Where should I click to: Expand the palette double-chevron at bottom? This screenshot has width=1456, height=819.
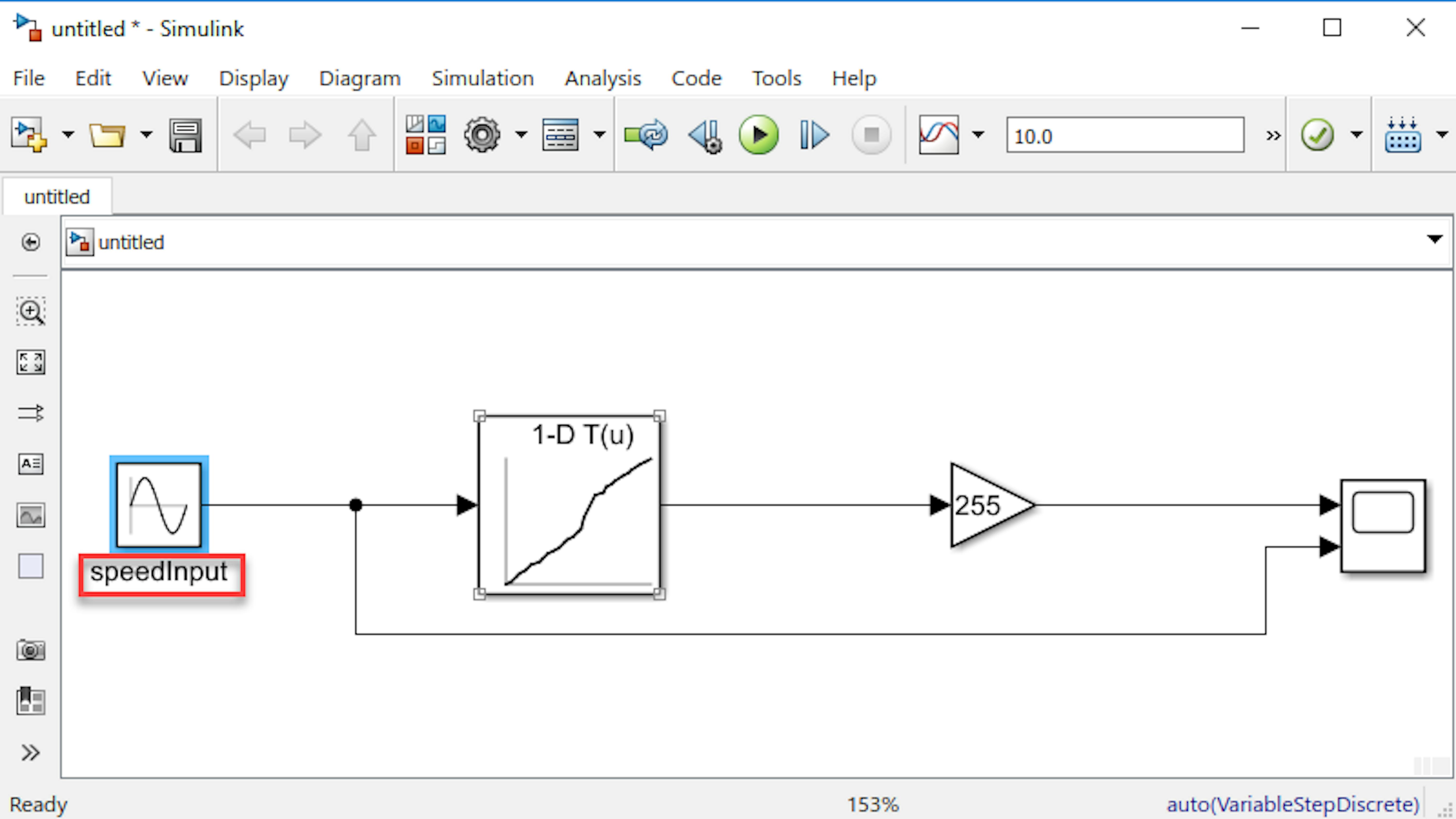click(31, 752)
